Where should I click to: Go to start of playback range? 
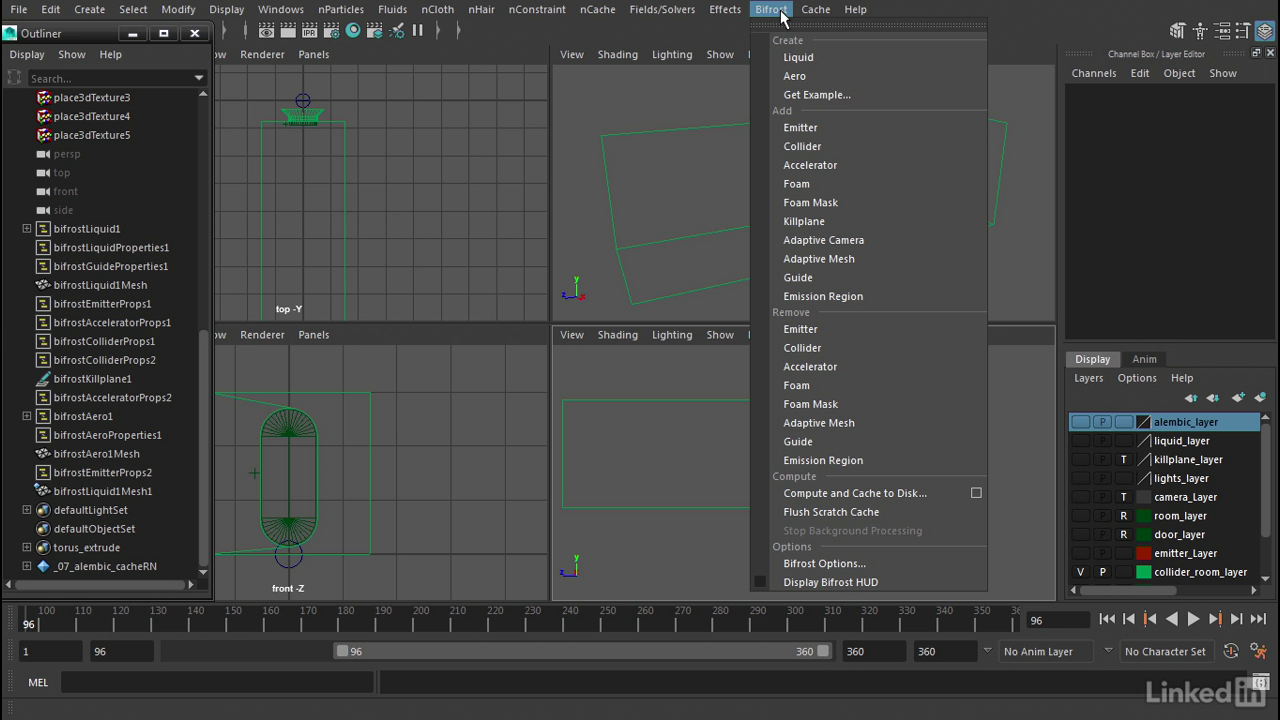(x=1107, y=619)
